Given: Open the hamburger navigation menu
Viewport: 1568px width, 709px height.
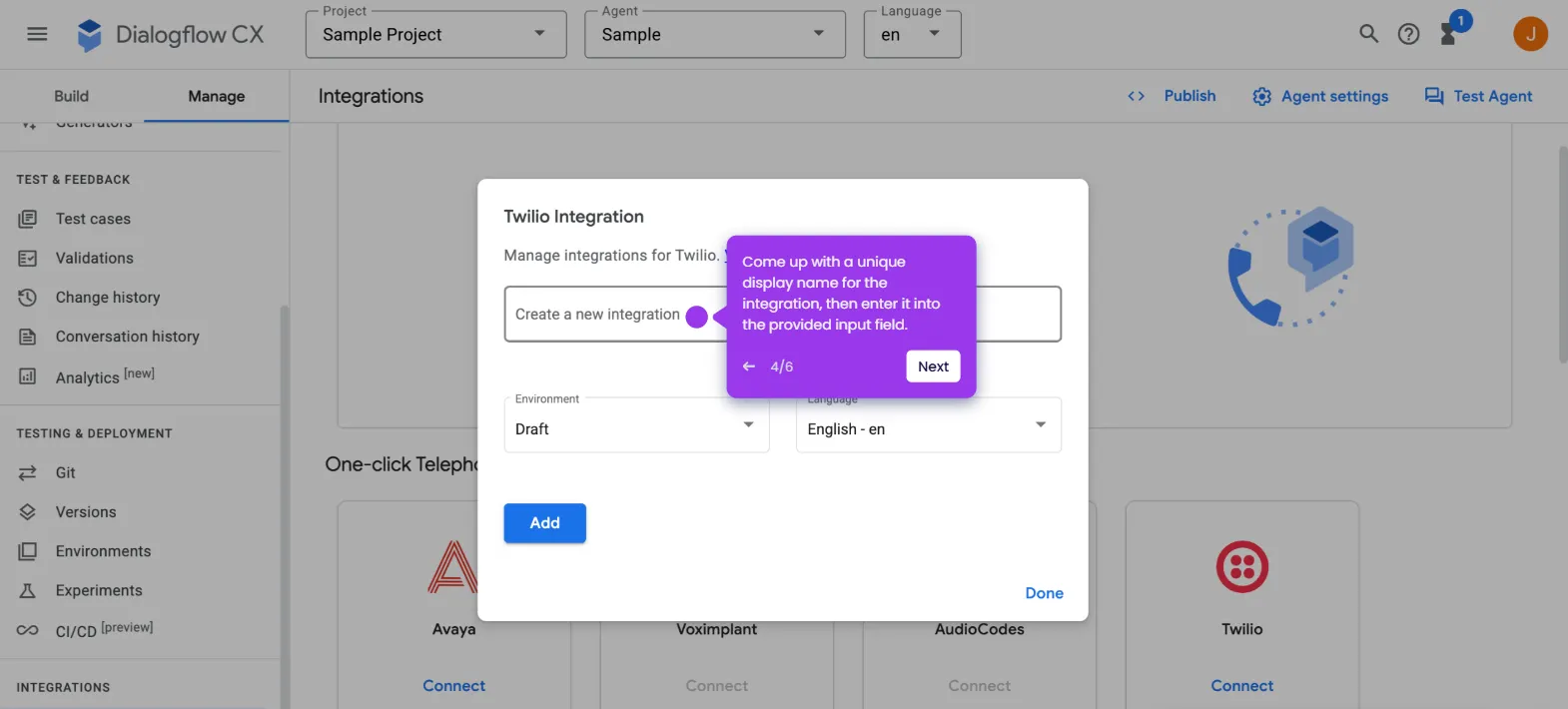Looking at the screenshot, I should pos(37,34).
